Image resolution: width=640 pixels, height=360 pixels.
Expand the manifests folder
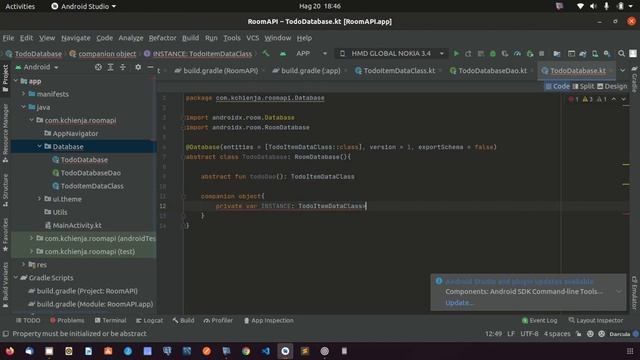[24, 94]
